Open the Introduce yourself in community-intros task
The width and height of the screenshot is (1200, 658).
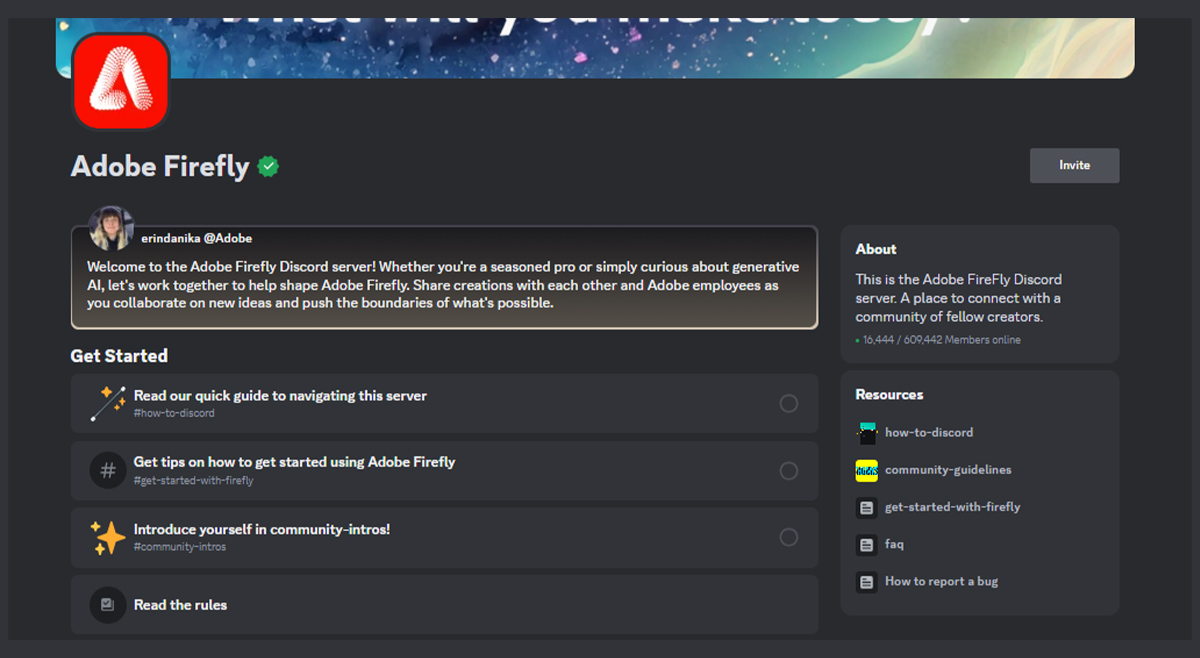pos(262,529)
